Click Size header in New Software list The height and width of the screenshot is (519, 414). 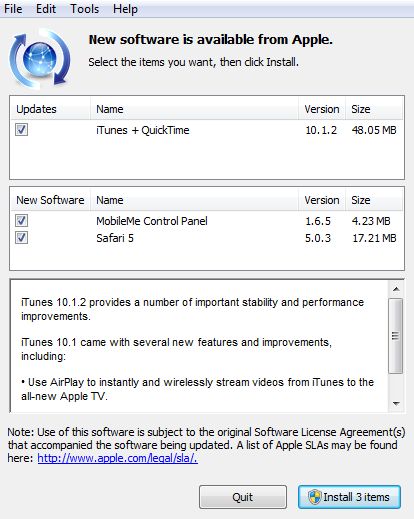click(x=374, y=200)
